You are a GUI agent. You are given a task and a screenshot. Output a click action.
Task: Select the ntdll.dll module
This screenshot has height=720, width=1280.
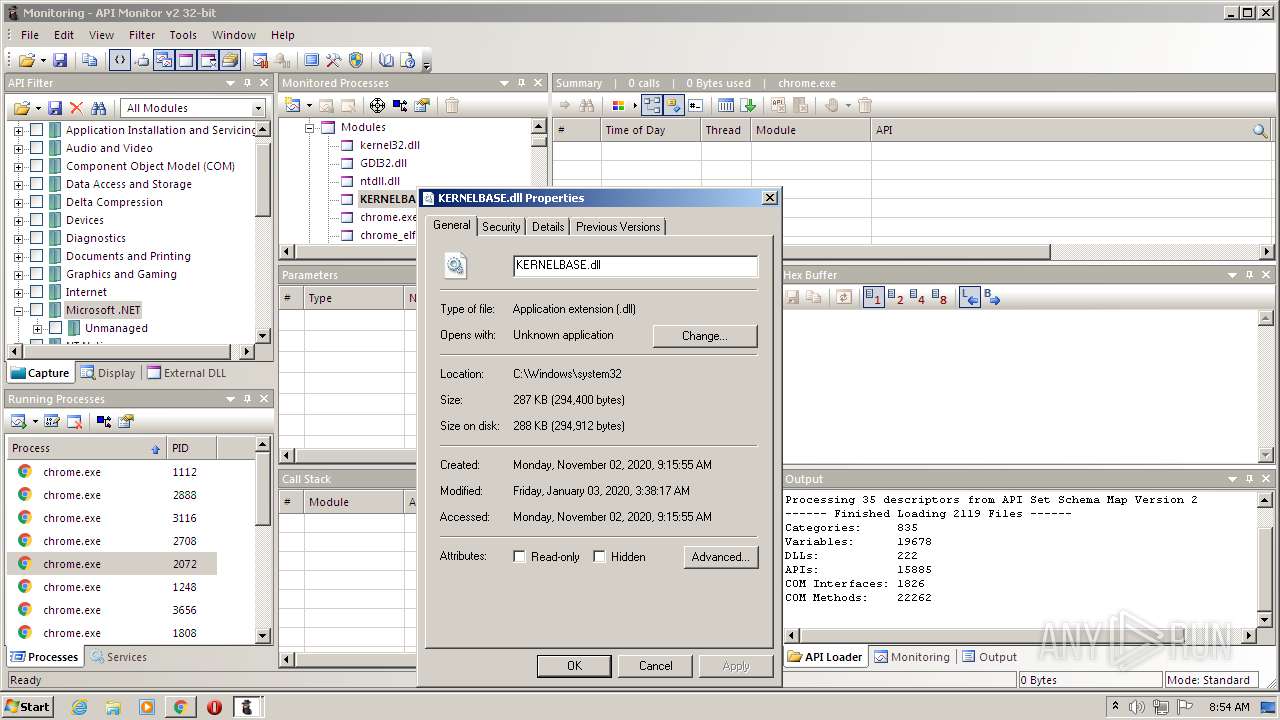coord(380,181)
